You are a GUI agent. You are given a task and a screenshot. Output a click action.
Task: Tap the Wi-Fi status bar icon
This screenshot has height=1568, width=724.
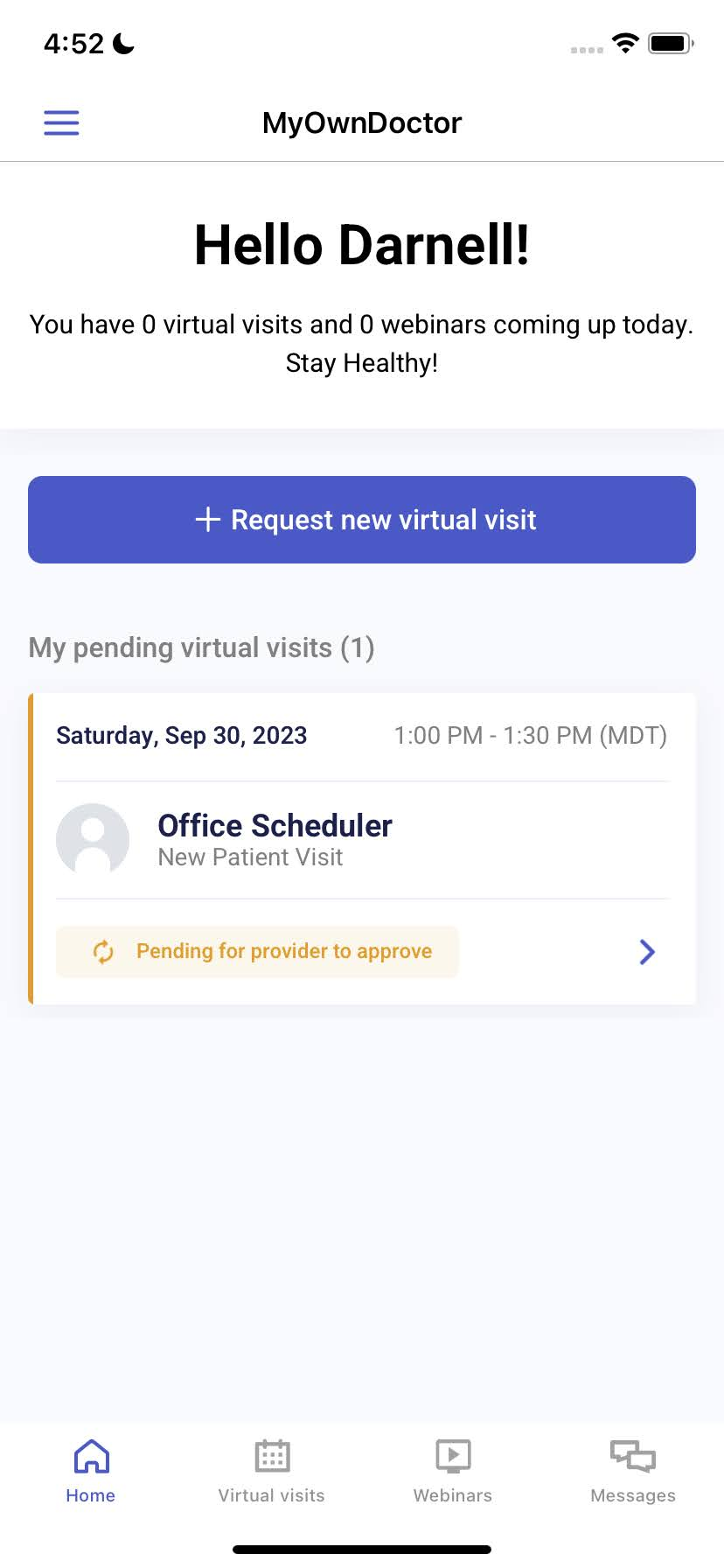tap(625, 43)
